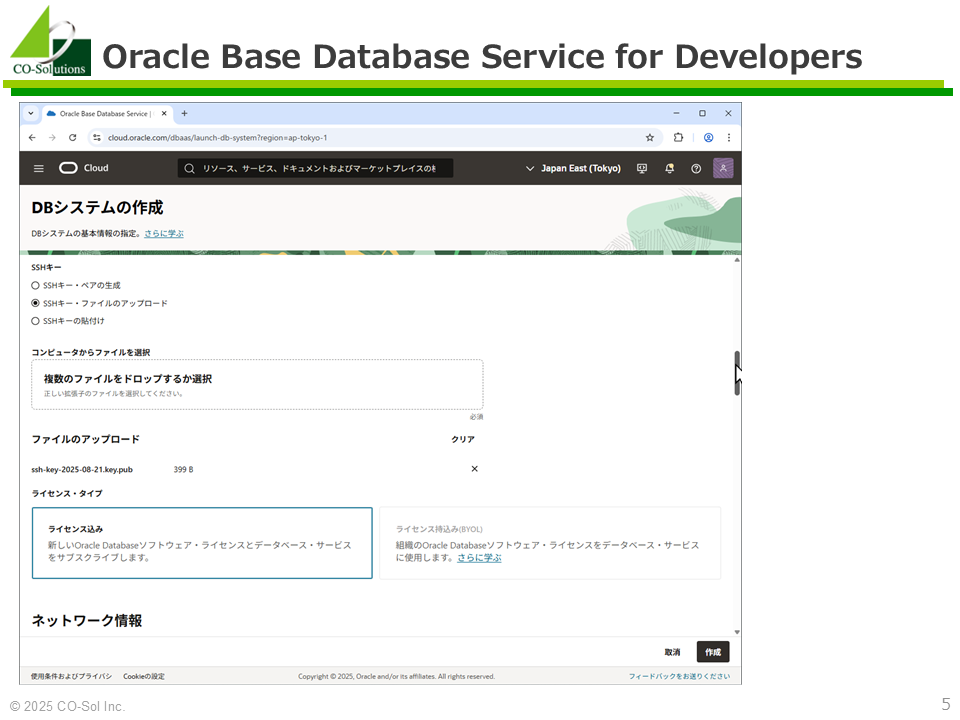Open the help question mark icon
The height and width of the screenshot is (720, 960).
(x=696, y=168)
